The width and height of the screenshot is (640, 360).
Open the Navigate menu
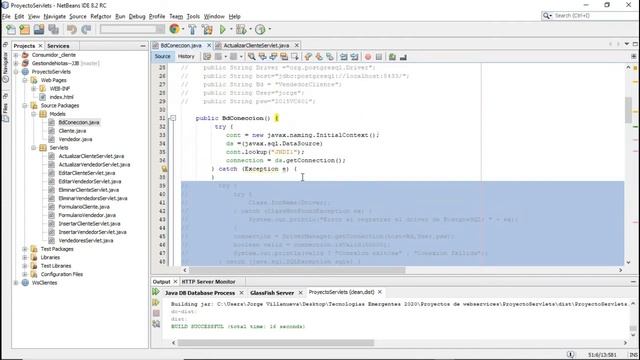coord(55,16)
